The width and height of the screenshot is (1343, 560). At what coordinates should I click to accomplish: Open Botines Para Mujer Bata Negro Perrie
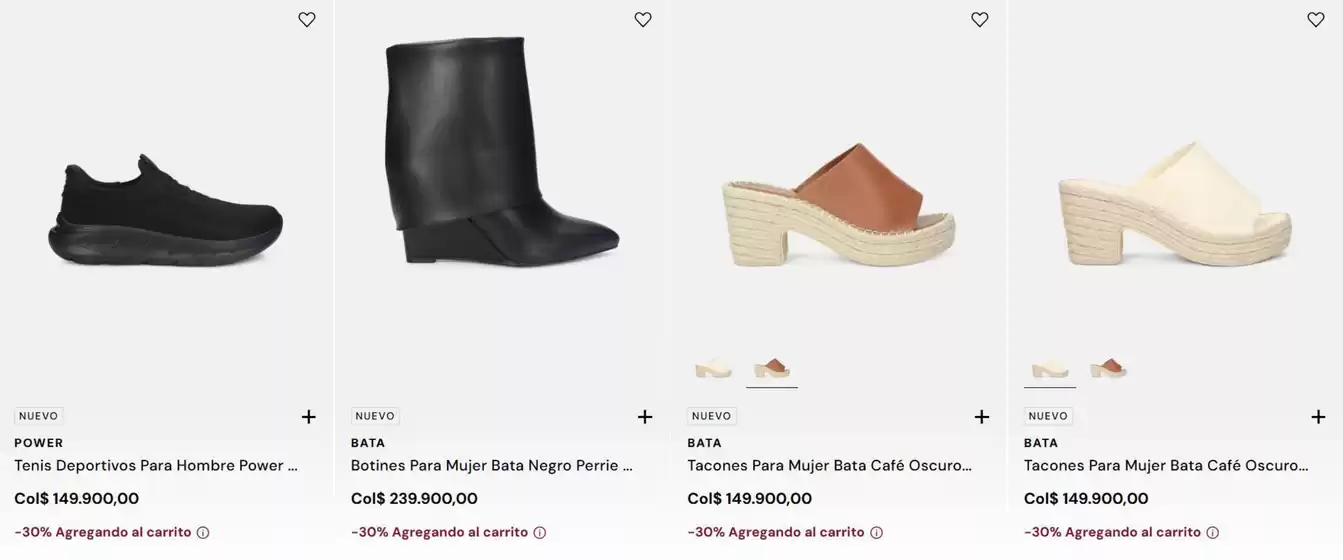click(491, 466)
